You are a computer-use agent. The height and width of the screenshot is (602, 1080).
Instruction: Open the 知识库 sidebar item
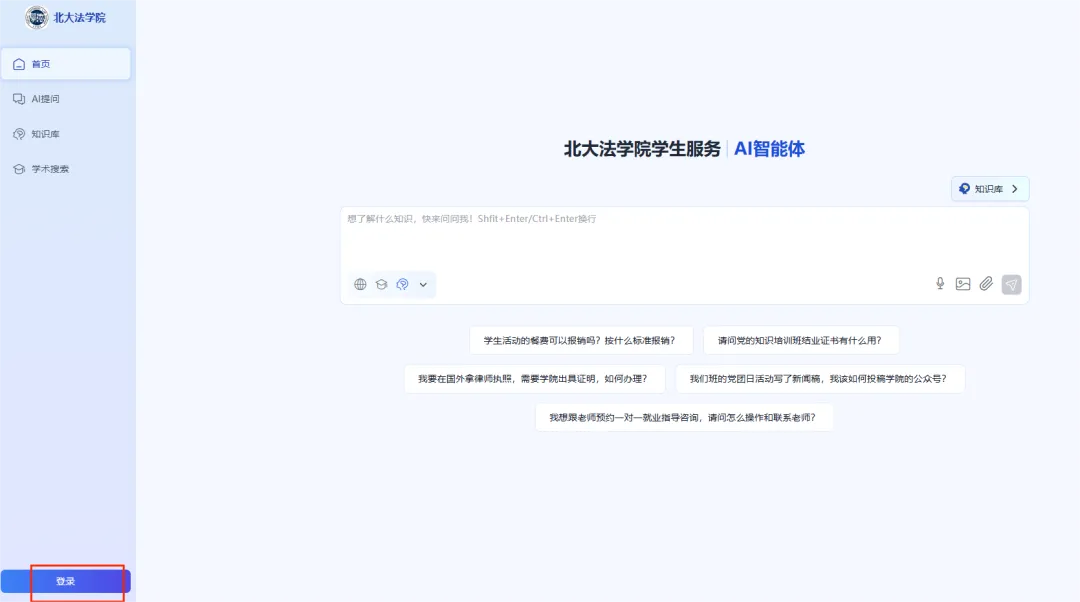(x=65, y=134)
